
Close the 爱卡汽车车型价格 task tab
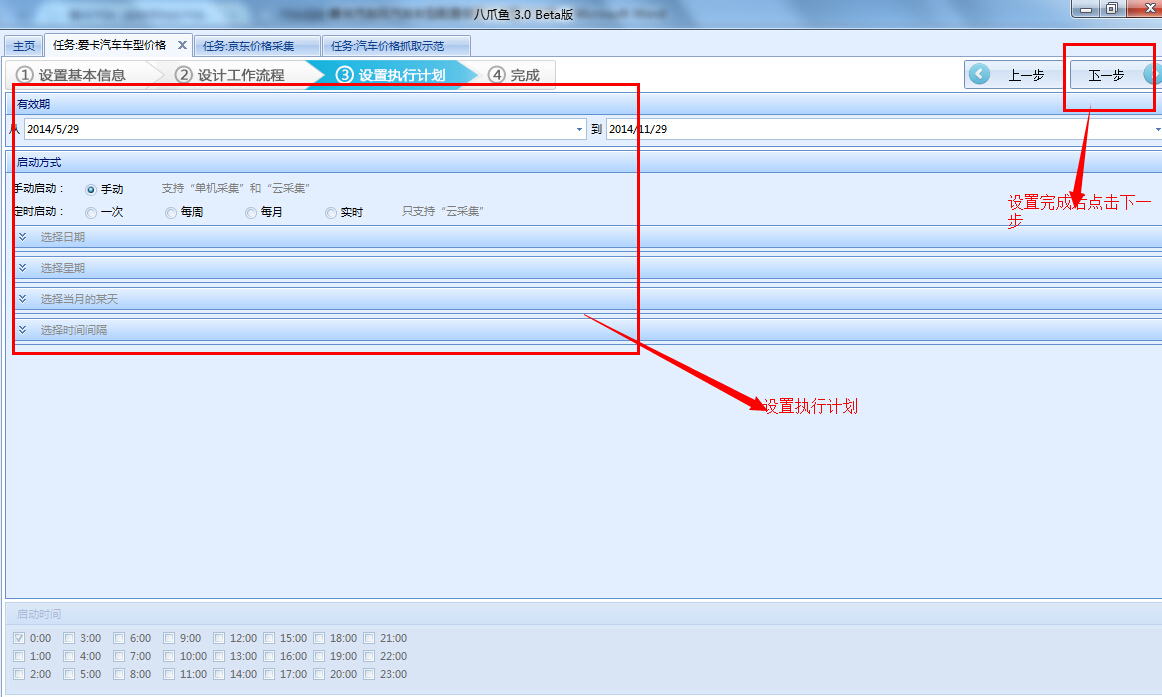(x=182, y=45)
